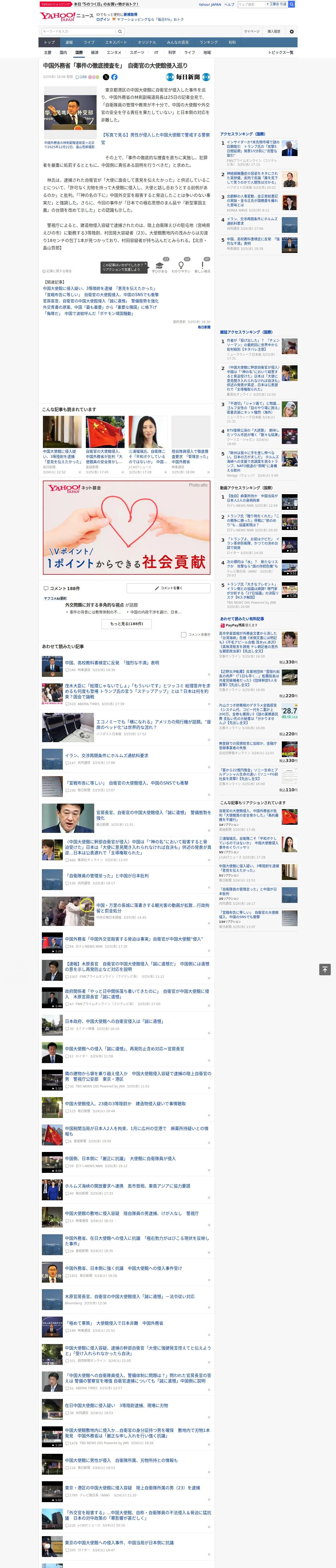336x1568 pixels.
Task: Open article イラン、交渉再開条件にホルムズ通航料要求
Action: (x=107, y=756)
